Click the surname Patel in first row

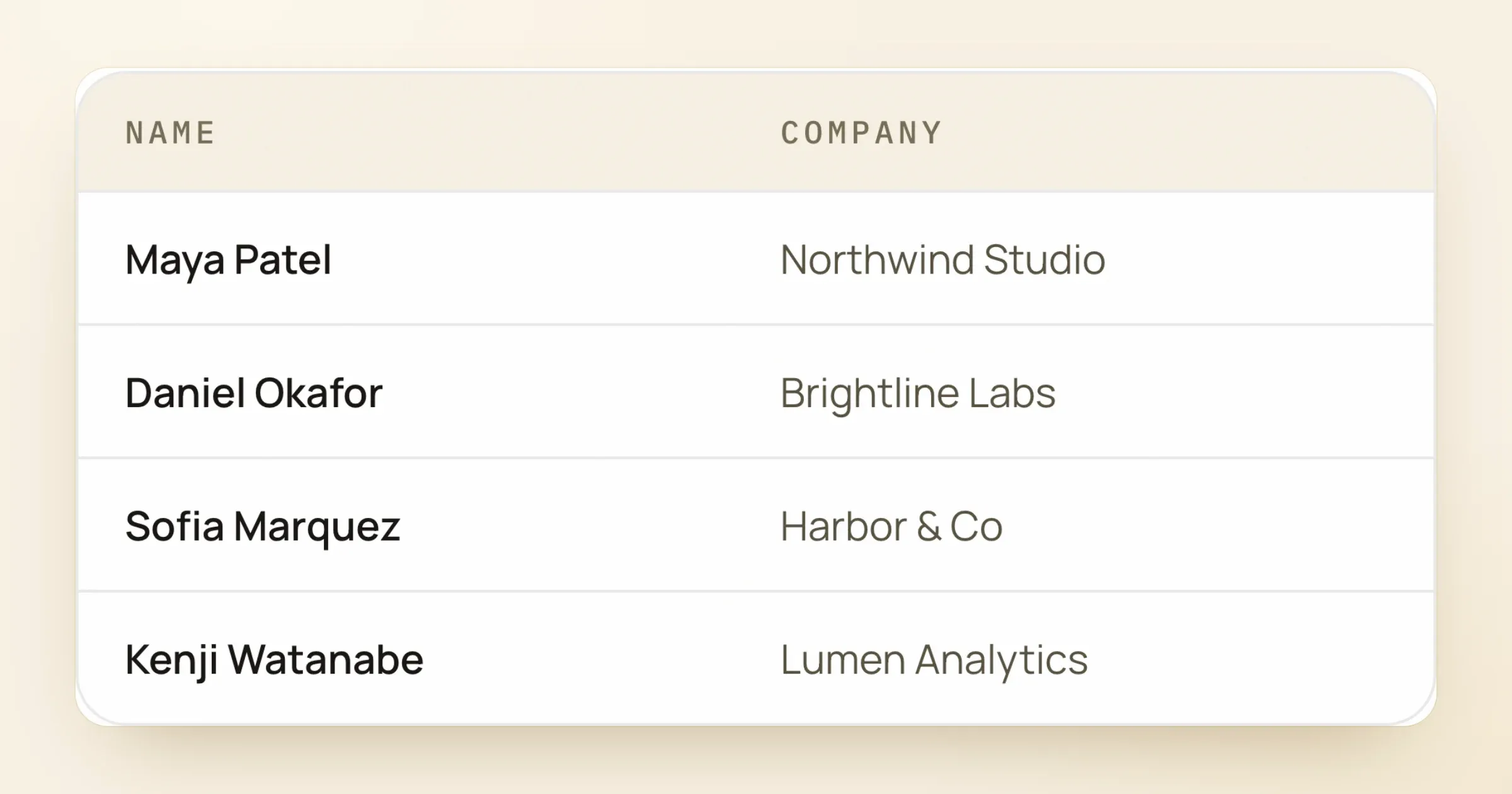point(283,260)
